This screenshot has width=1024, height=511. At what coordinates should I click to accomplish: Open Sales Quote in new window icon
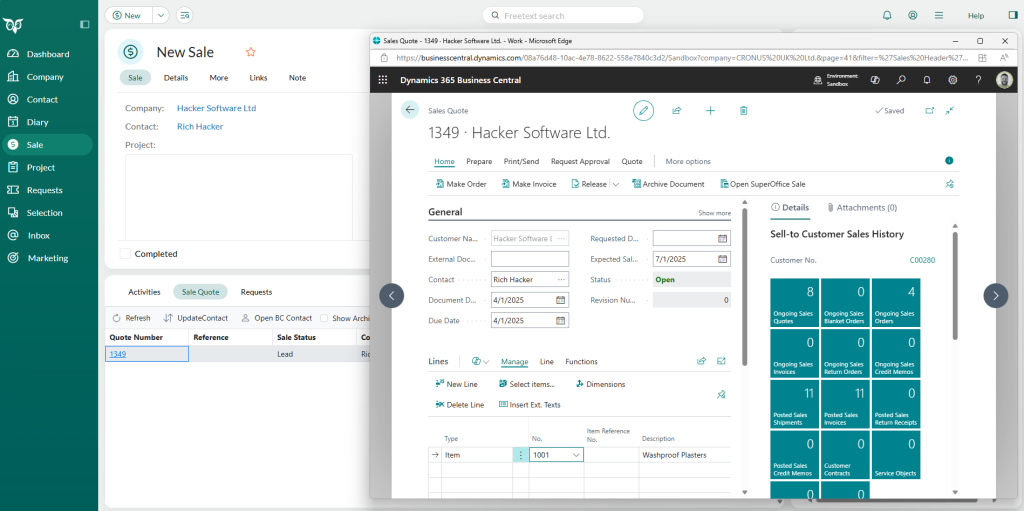929,110
